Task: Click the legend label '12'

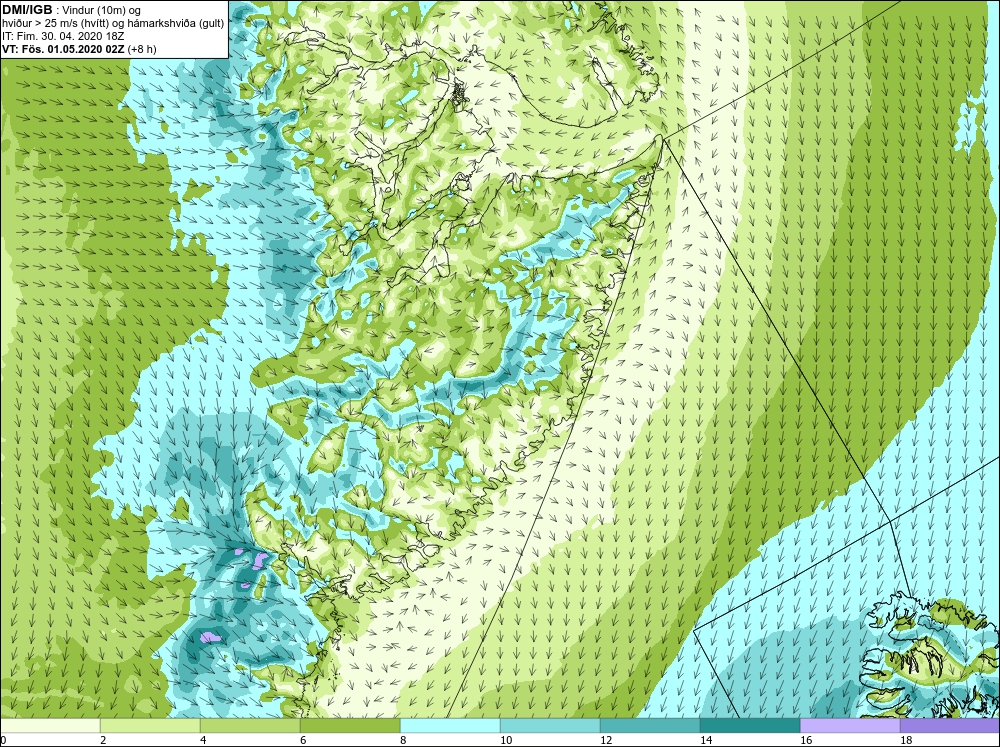Action: [607, 740]
